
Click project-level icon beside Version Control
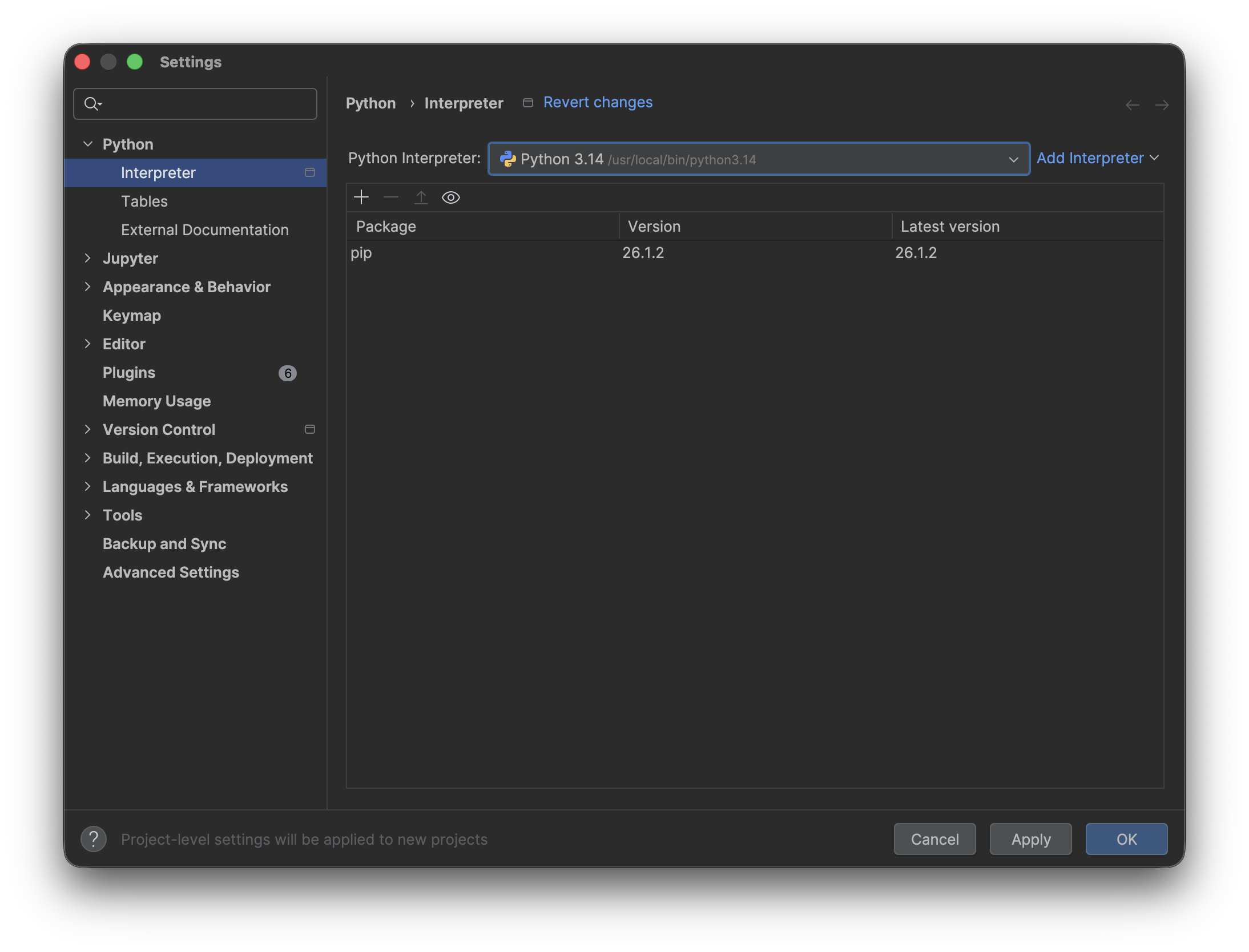pos(310,429)
